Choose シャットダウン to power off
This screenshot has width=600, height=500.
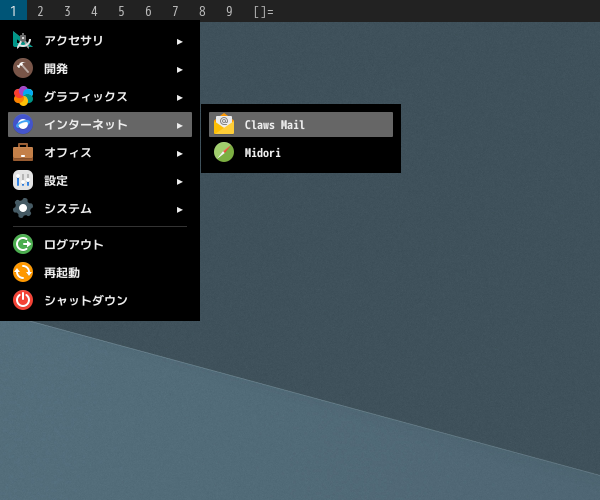tap(100, 300)
